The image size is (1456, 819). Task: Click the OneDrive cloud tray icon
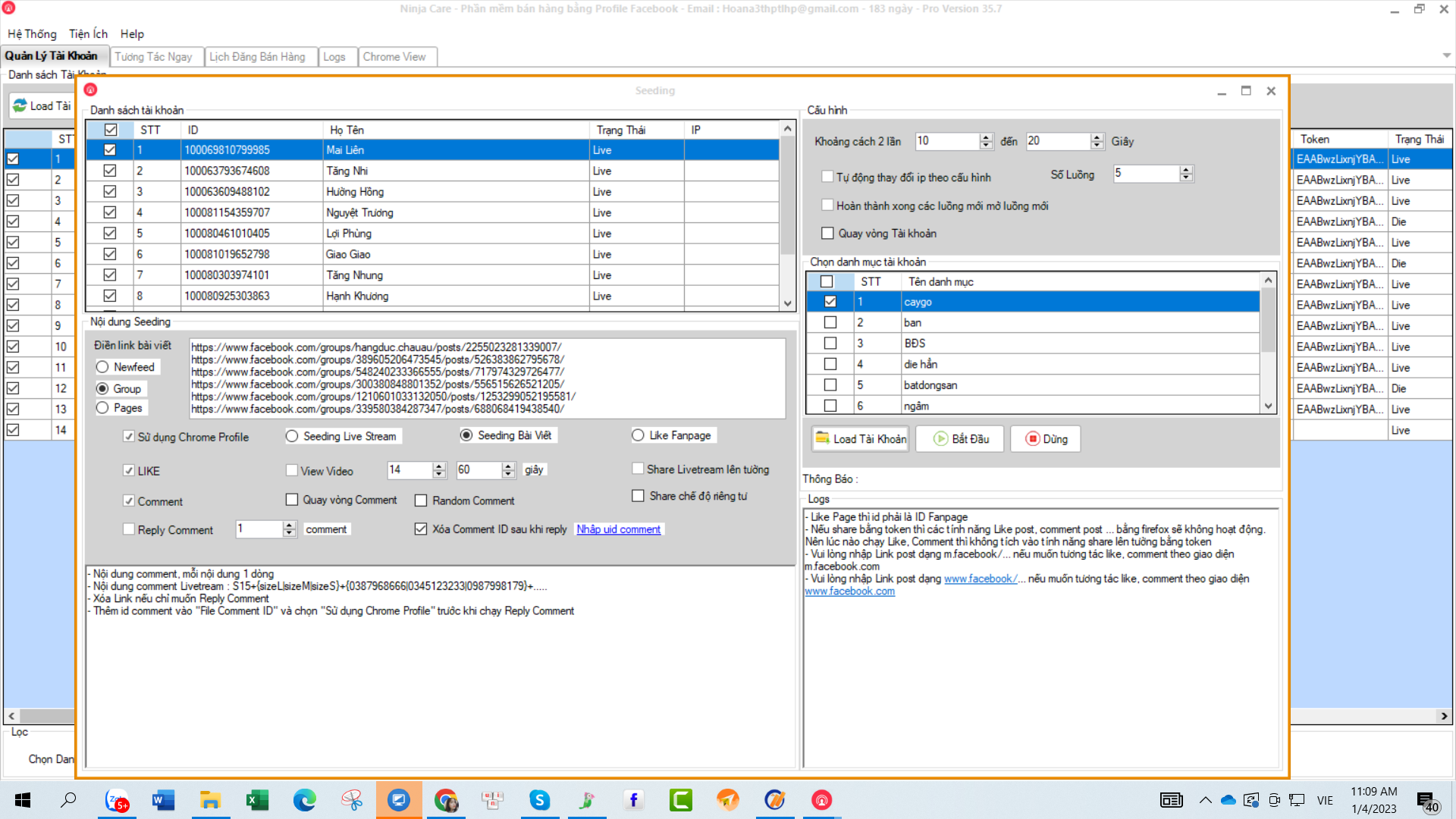point(1228,800)
